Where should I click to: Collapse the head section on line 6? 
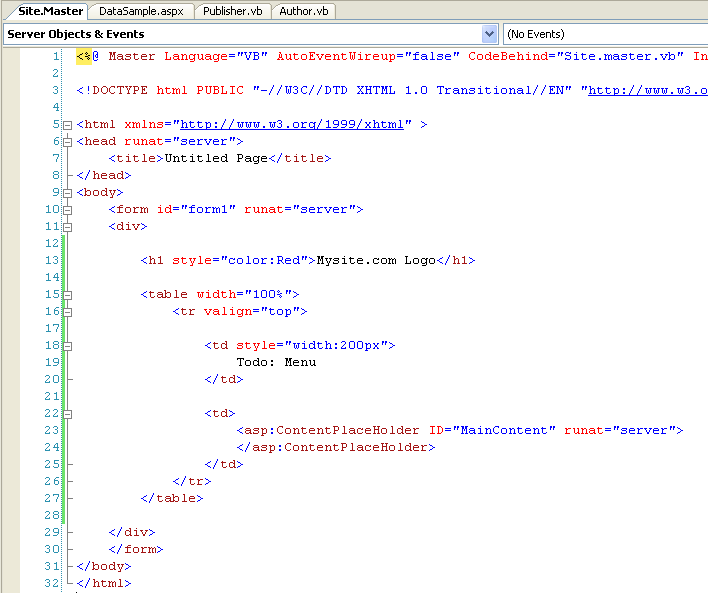pyautogui.click(x=68, y=142)
